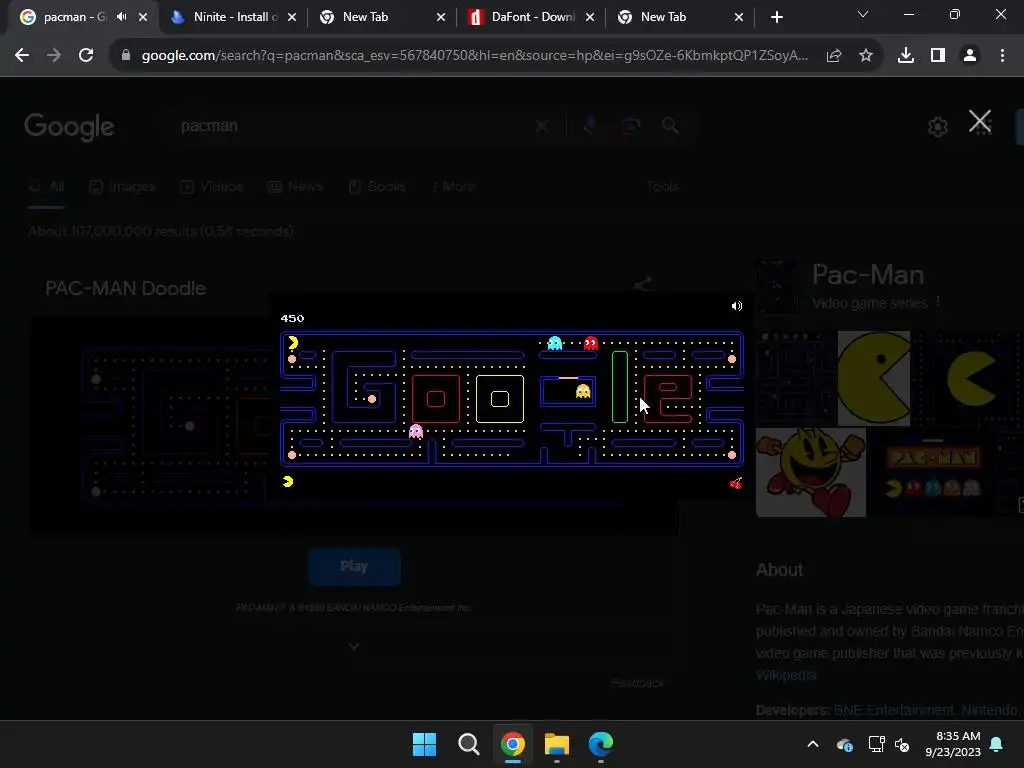The image size is (1024, 768).
Task: Mute audio on pacman tab speaker icon
Action: click(x=121, y=17)
